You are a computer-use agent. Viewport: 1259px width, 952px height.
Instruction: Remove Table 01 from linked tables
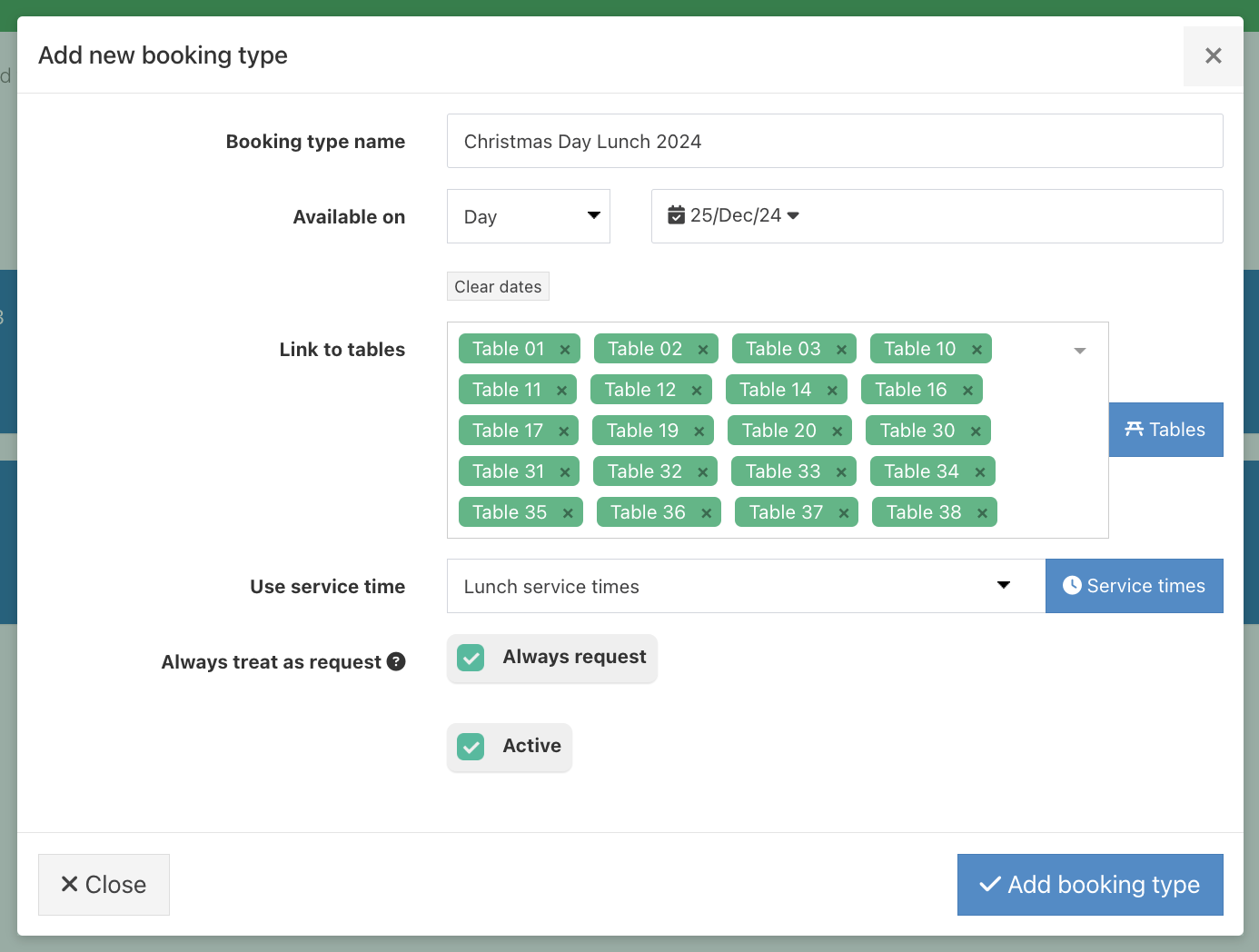[565, 348]
